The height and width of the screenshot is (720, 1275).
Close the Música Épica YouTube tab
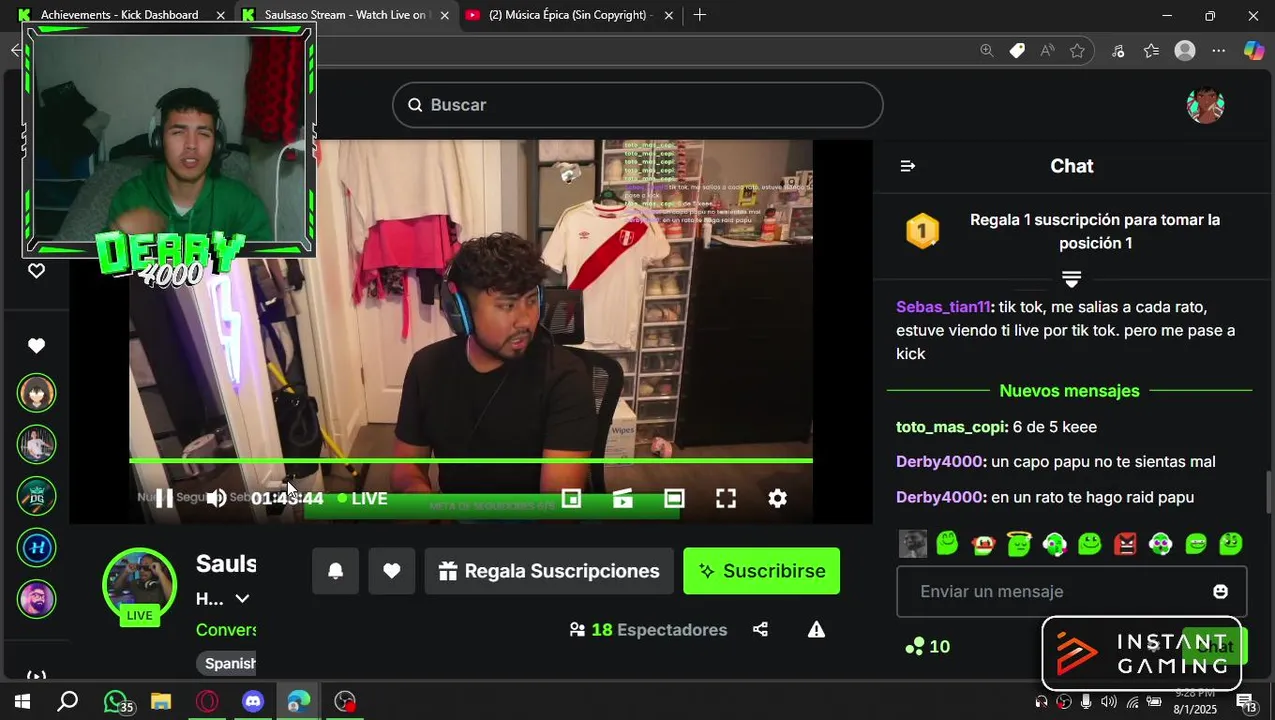point(668,15)
